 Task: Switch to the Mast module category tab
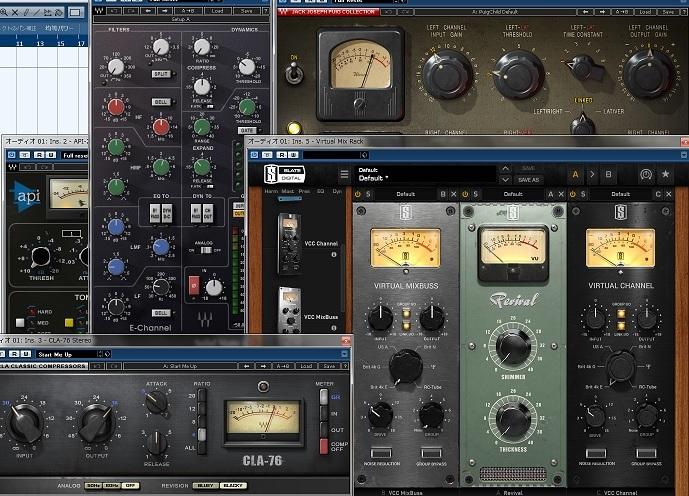click(287, 191)
